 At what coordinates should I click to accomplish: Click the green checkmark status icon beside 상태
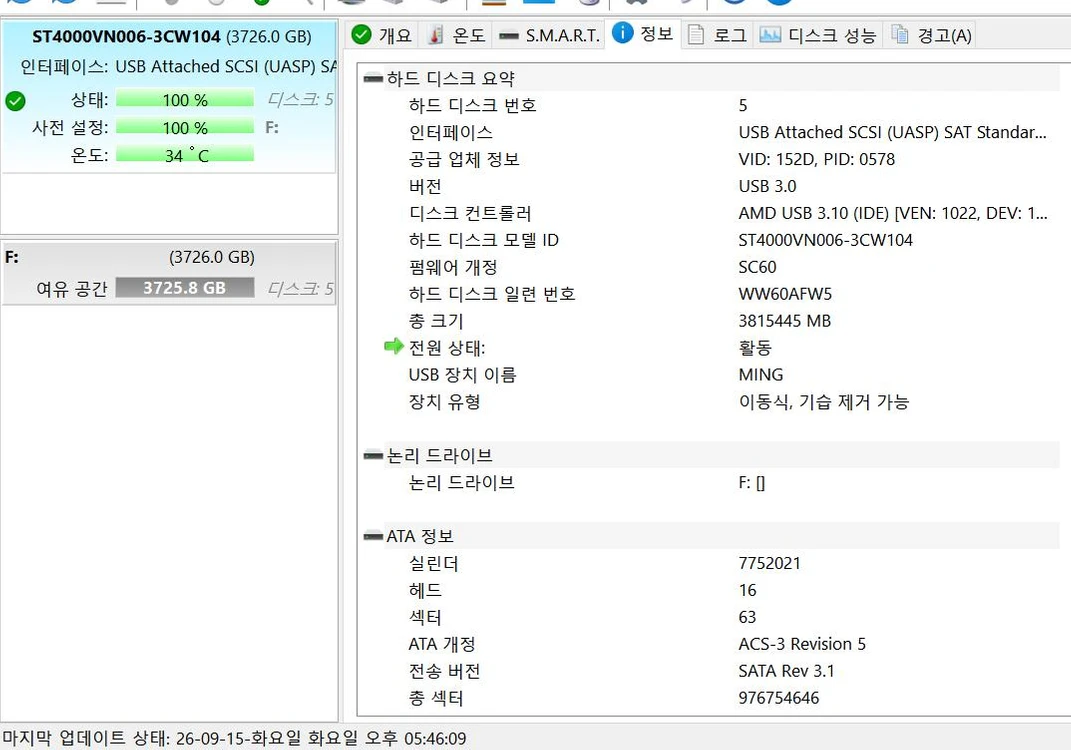(15, 101)
